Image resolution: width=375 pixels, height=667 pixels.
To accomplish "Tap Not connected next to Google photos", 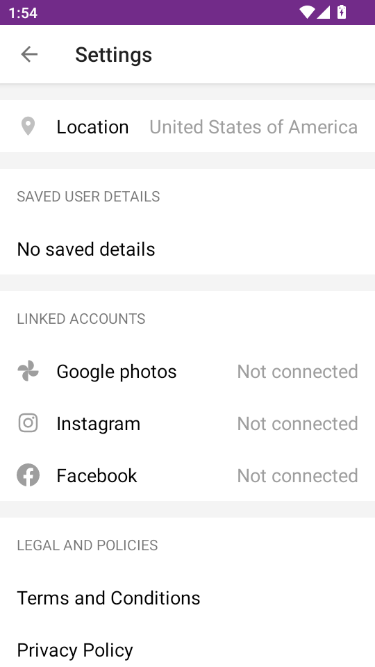I will pyautogui.click(x=297, y=371).
